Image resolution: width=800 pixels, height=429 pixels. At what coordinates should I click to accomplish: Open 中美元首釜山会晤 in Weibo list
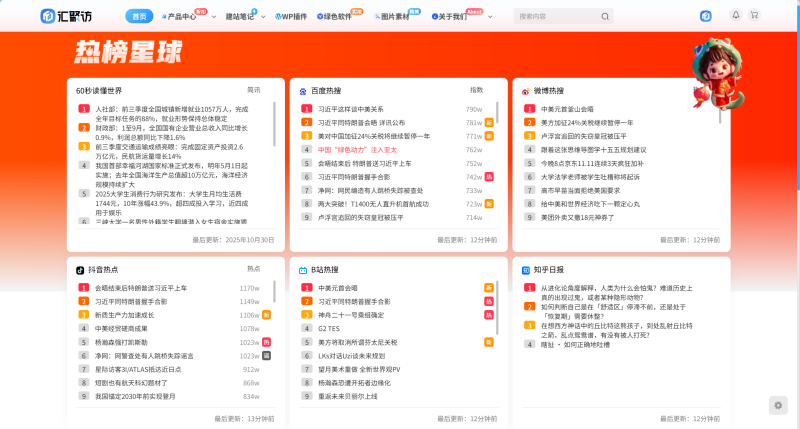(567, 109)
